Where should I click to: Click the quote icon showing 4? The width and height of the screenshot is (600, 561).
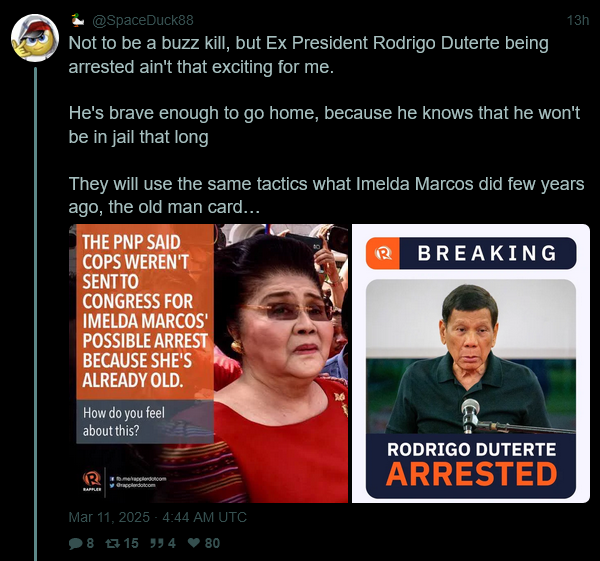coord(157,543)
